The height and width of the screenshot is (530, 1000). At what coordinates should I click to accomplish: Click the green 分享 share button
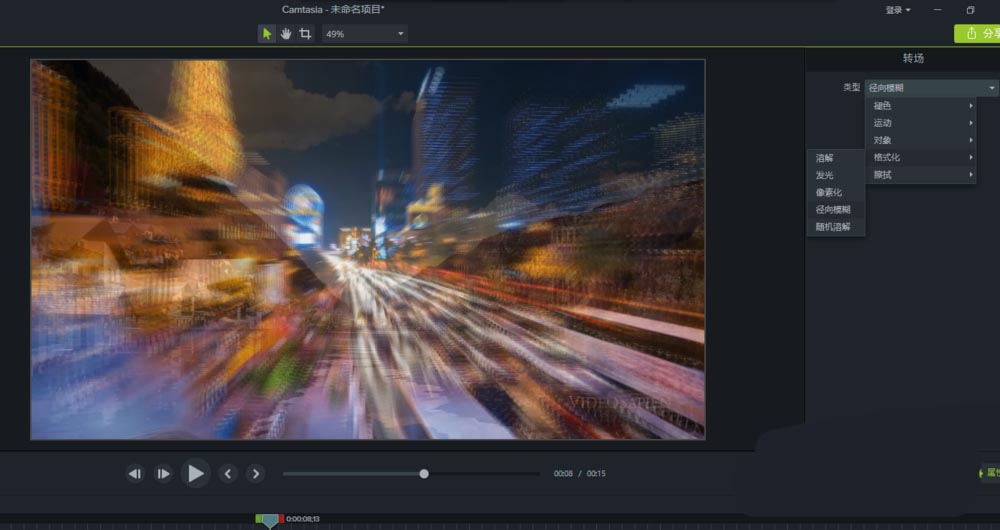click(978, 33)
